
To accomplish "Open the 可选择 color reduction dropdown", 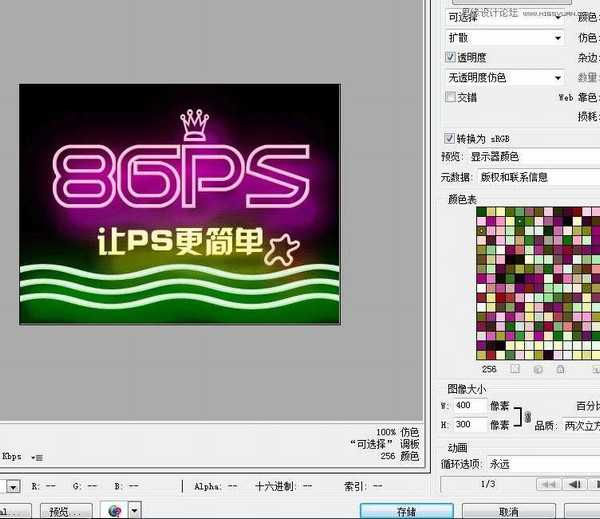I will pos(504,18).
